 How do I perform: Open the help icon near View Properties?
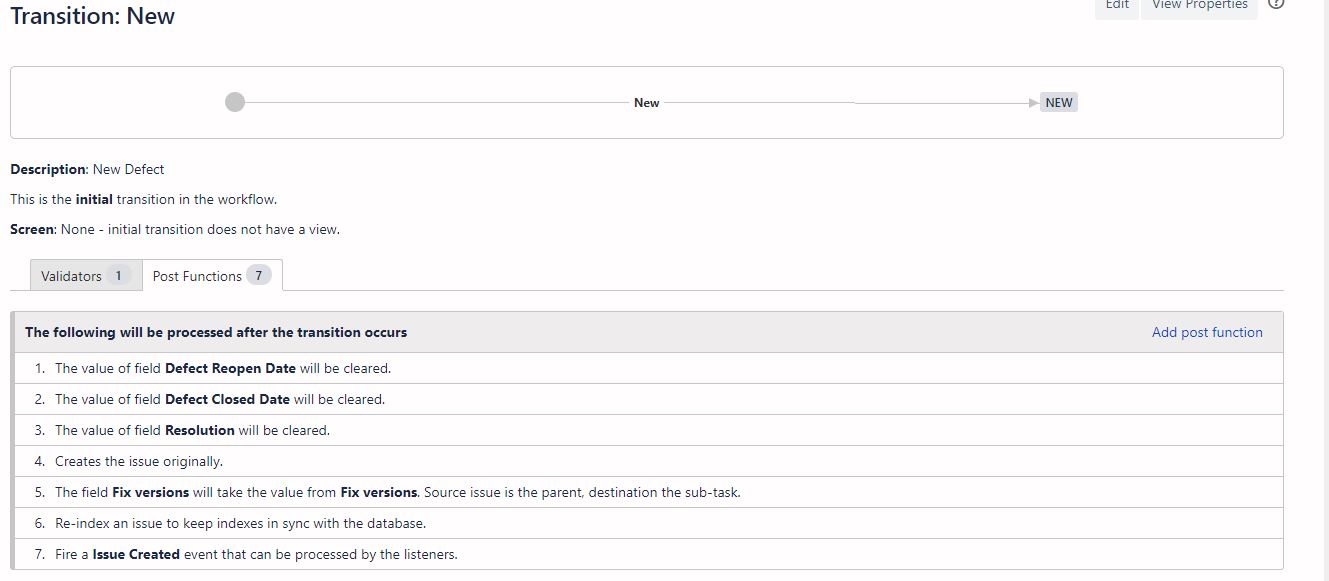[1274, 3]
